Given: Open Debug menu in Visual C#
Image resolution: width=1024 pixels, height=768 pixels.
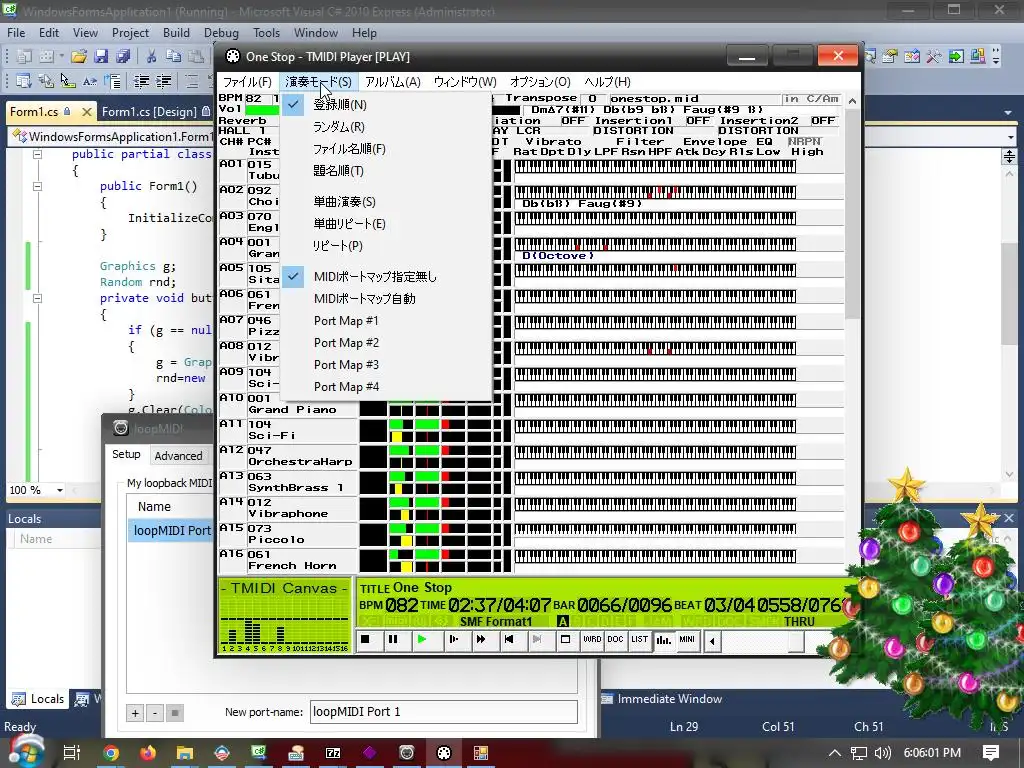Looking at the screenshot, I should coord(221,33).
